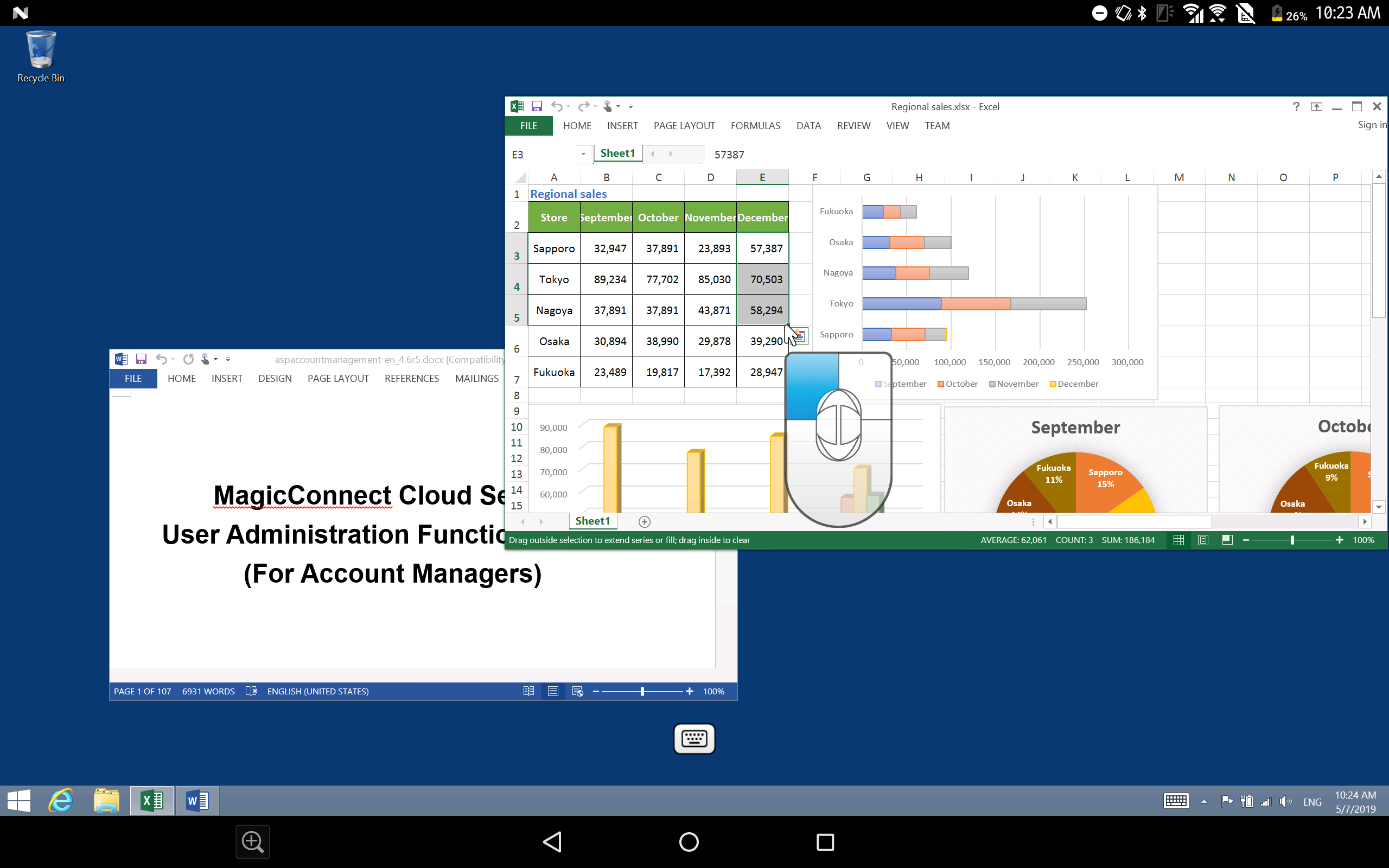1389x868 pixels.
Task: Expand Customize Quick Access Toolbar in Excel
Action: 630,106
